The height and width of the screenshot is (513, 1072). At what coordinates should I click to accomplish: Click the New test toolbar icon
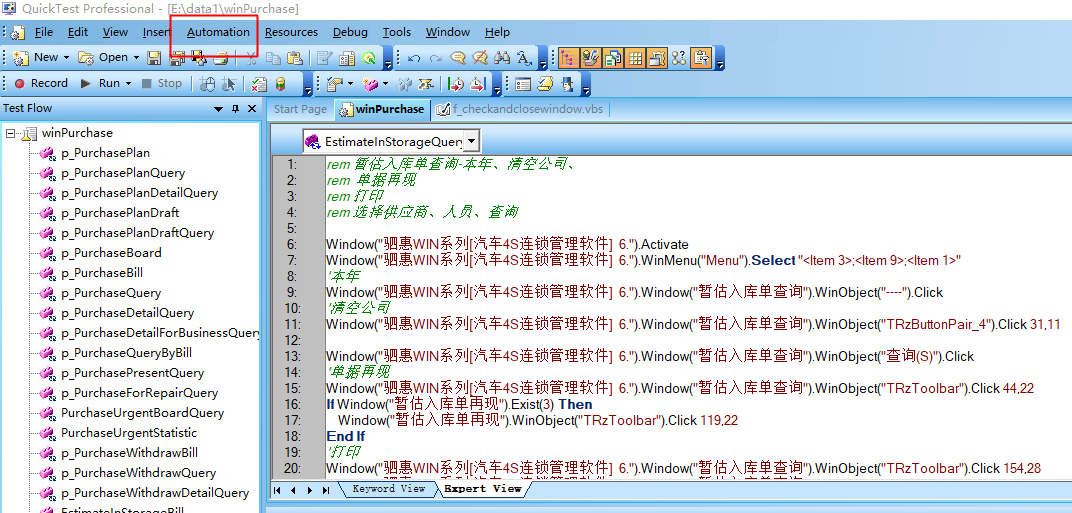21,57
